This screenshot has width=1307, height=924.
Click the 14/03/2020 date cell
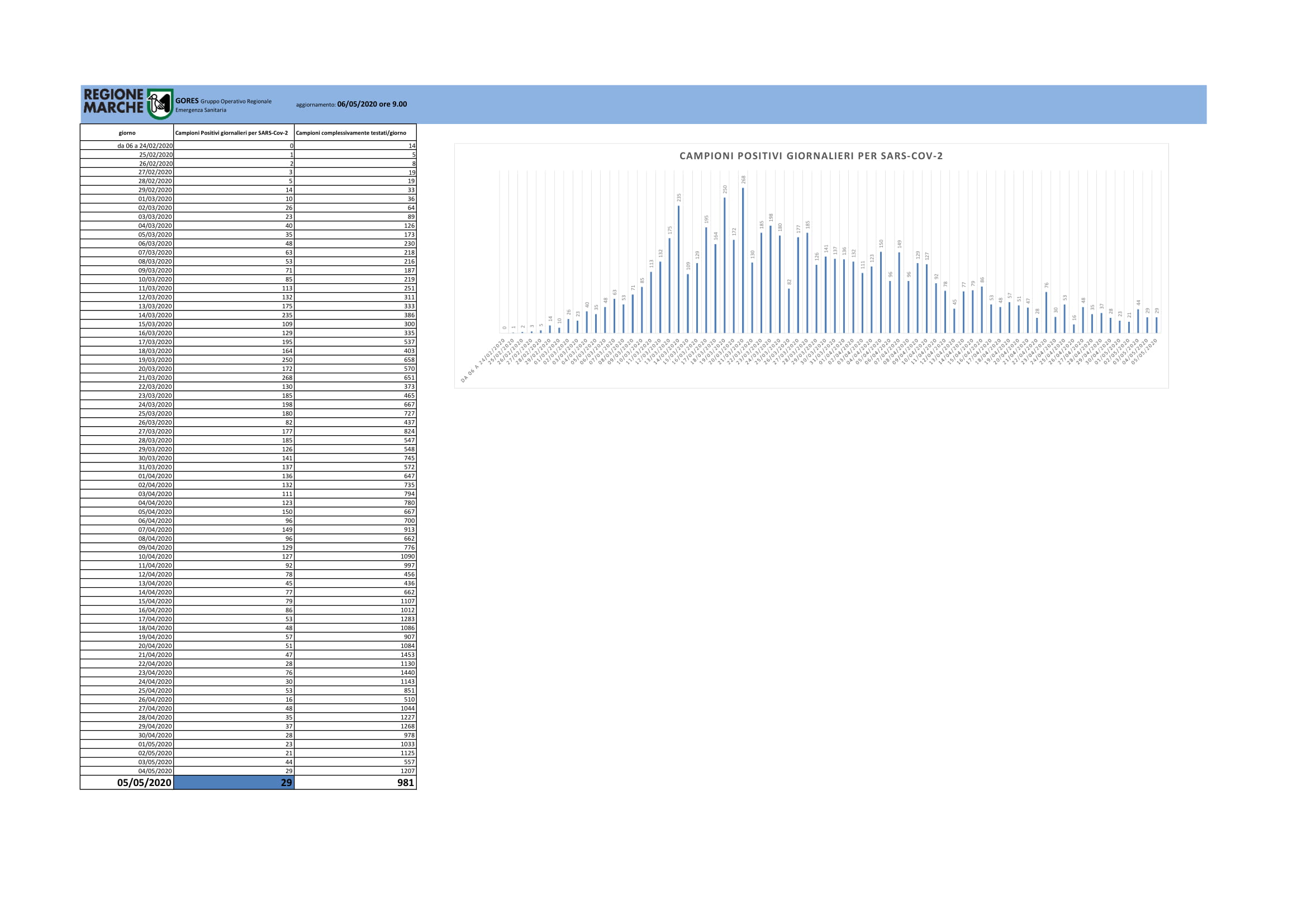tap(127, 315)
